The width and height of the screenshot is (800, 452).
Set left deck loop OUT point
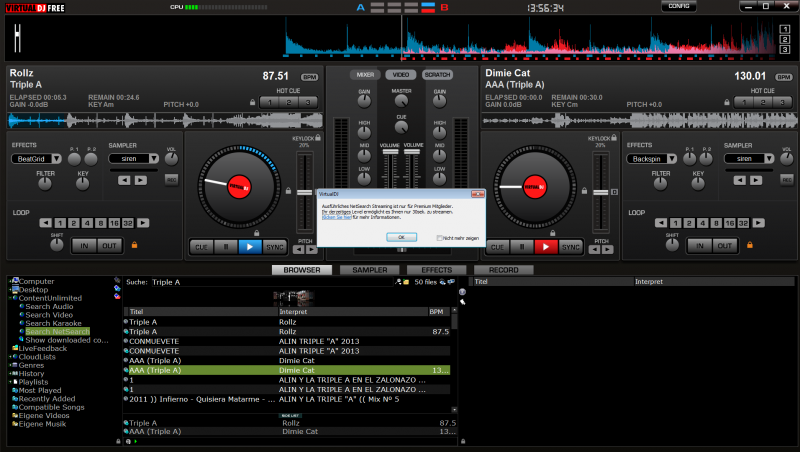point(109,246)
